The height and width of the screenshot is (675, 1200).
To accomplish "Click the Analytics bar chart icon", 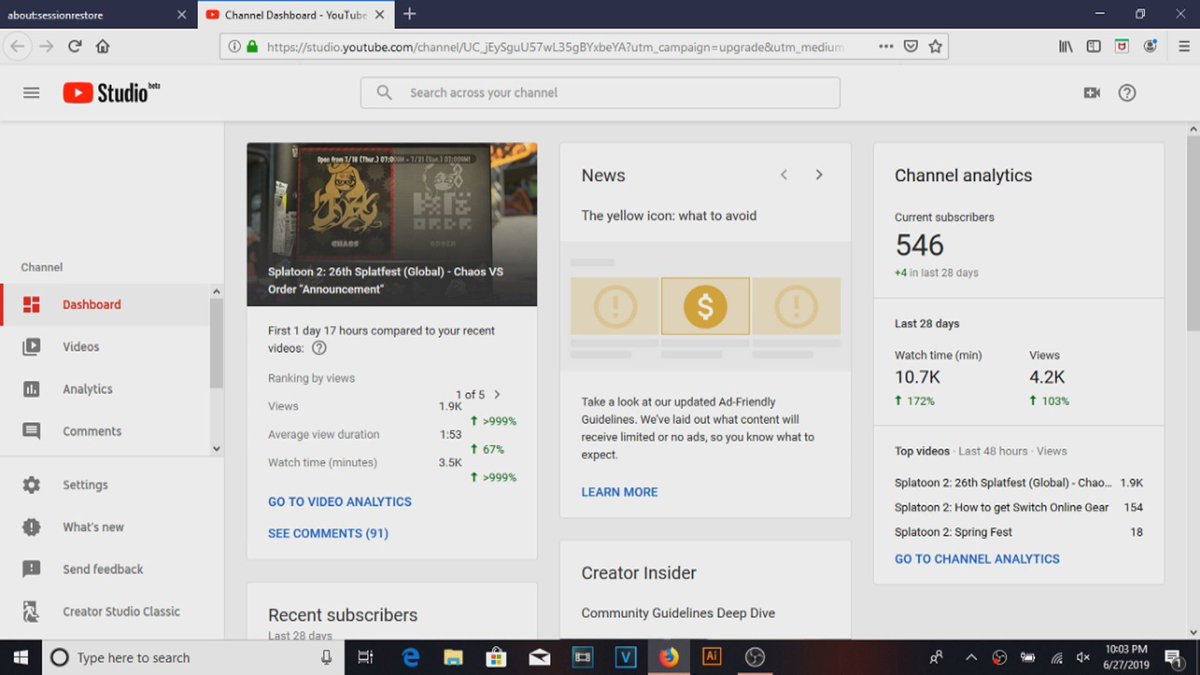I will 31,389.
